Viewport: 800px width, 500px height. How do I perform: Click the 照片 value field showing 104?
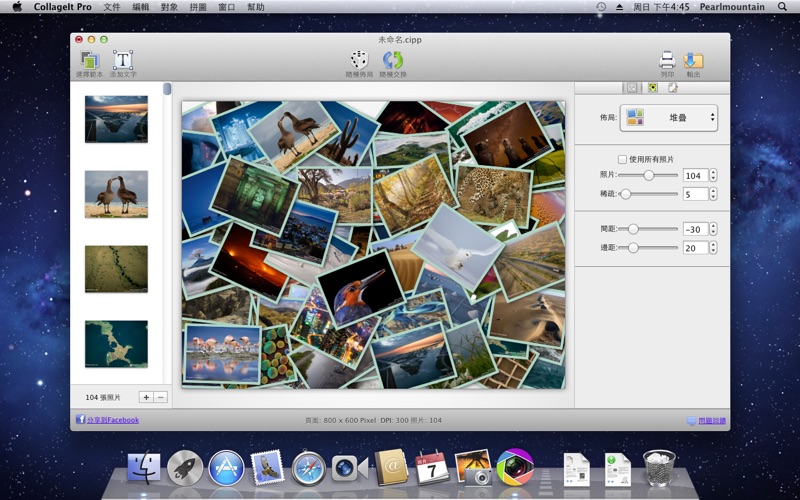pyautogui.click(x=695, y=176)
